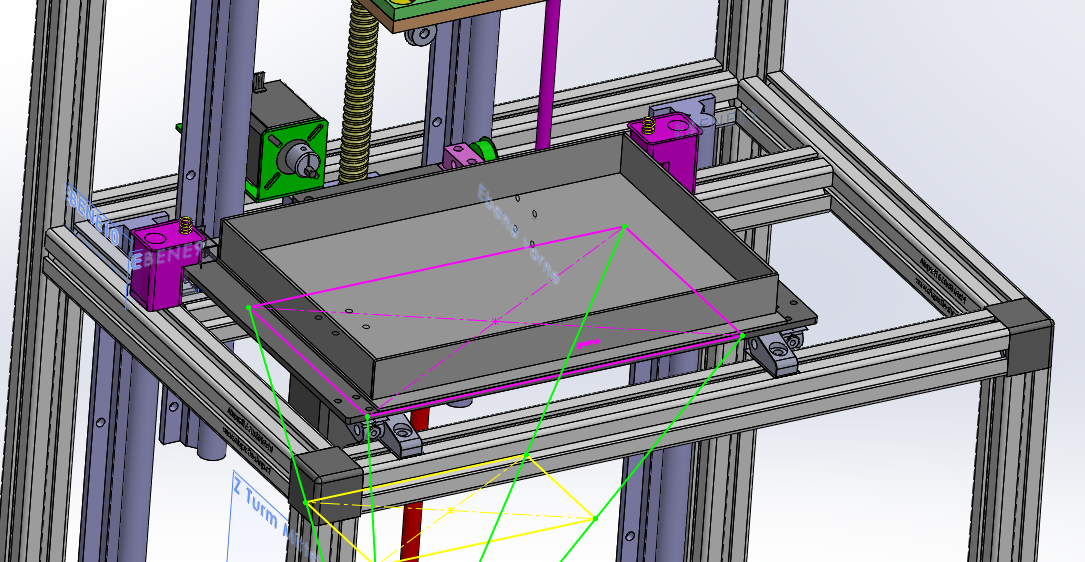This screenshot has height=562, width=1085.
Task: Click the bearing block under right tray corner
Action: click(775, 354)
